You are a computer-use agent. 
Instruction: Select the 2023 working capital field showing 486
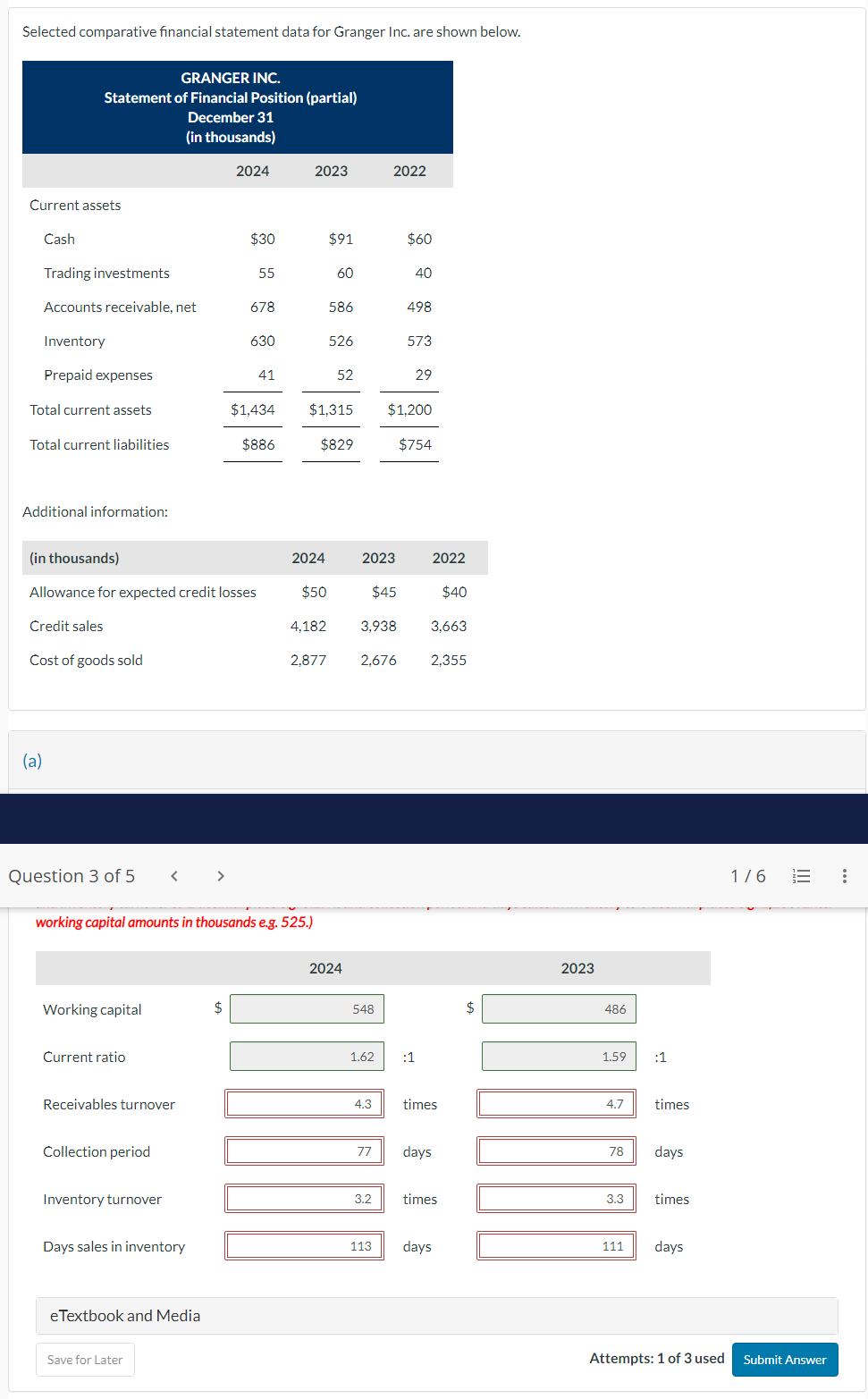click(559, 1008)
